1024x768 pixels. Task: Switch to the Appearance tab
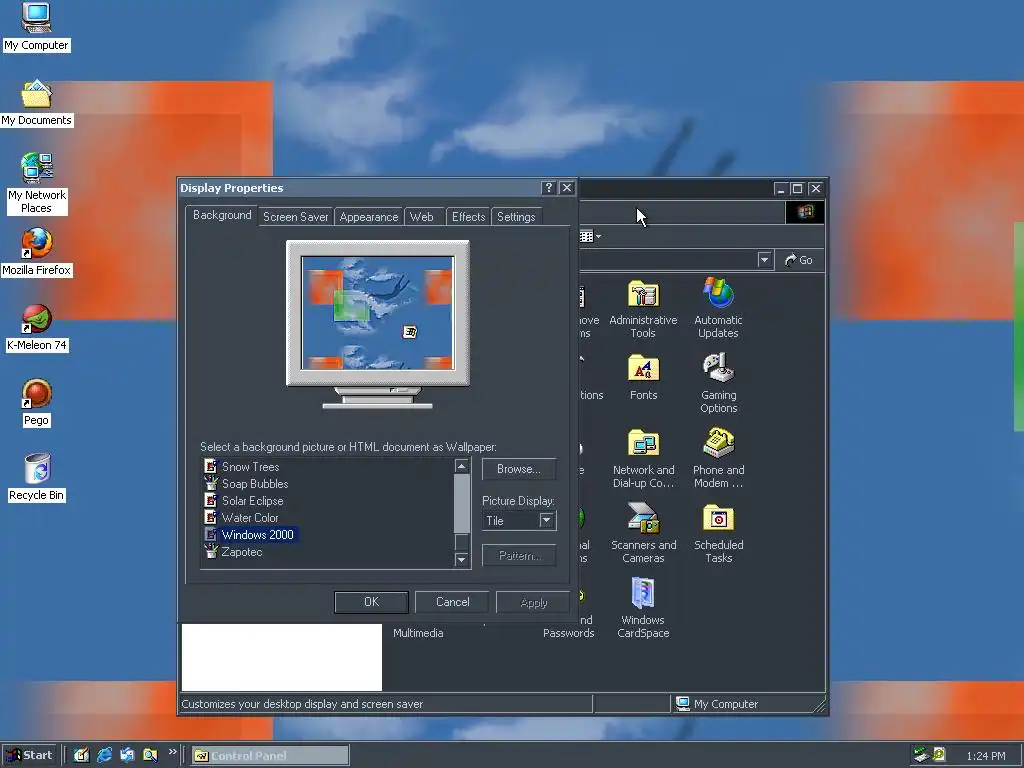click(x=368, y=217)
